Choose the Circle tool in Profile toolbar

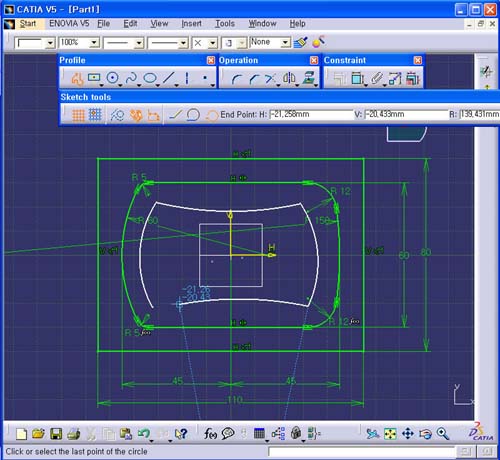tap(112, 78)
